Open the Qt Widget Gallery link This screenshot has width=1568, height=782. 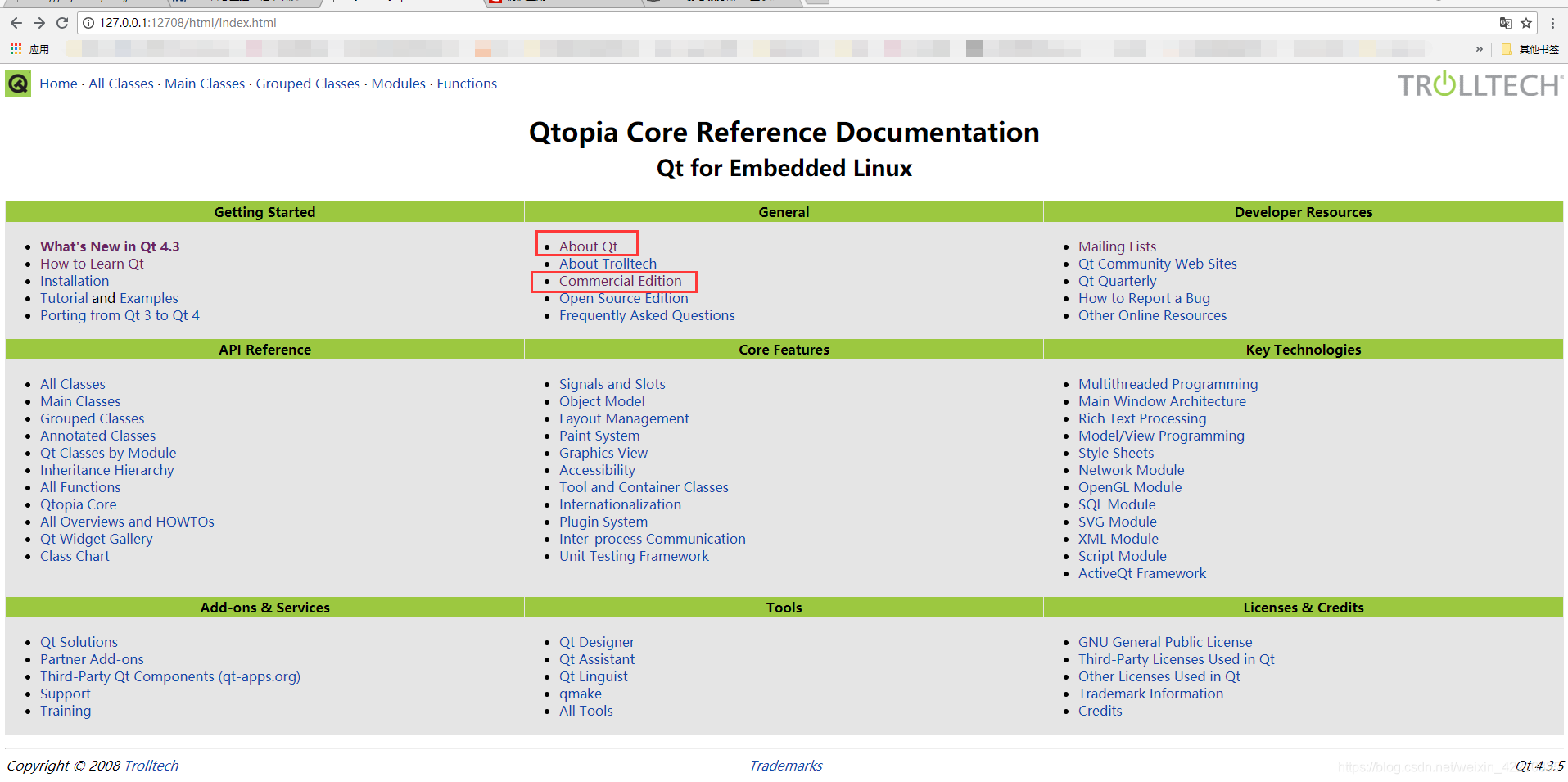pyautogui.click(x=96, y=539)
